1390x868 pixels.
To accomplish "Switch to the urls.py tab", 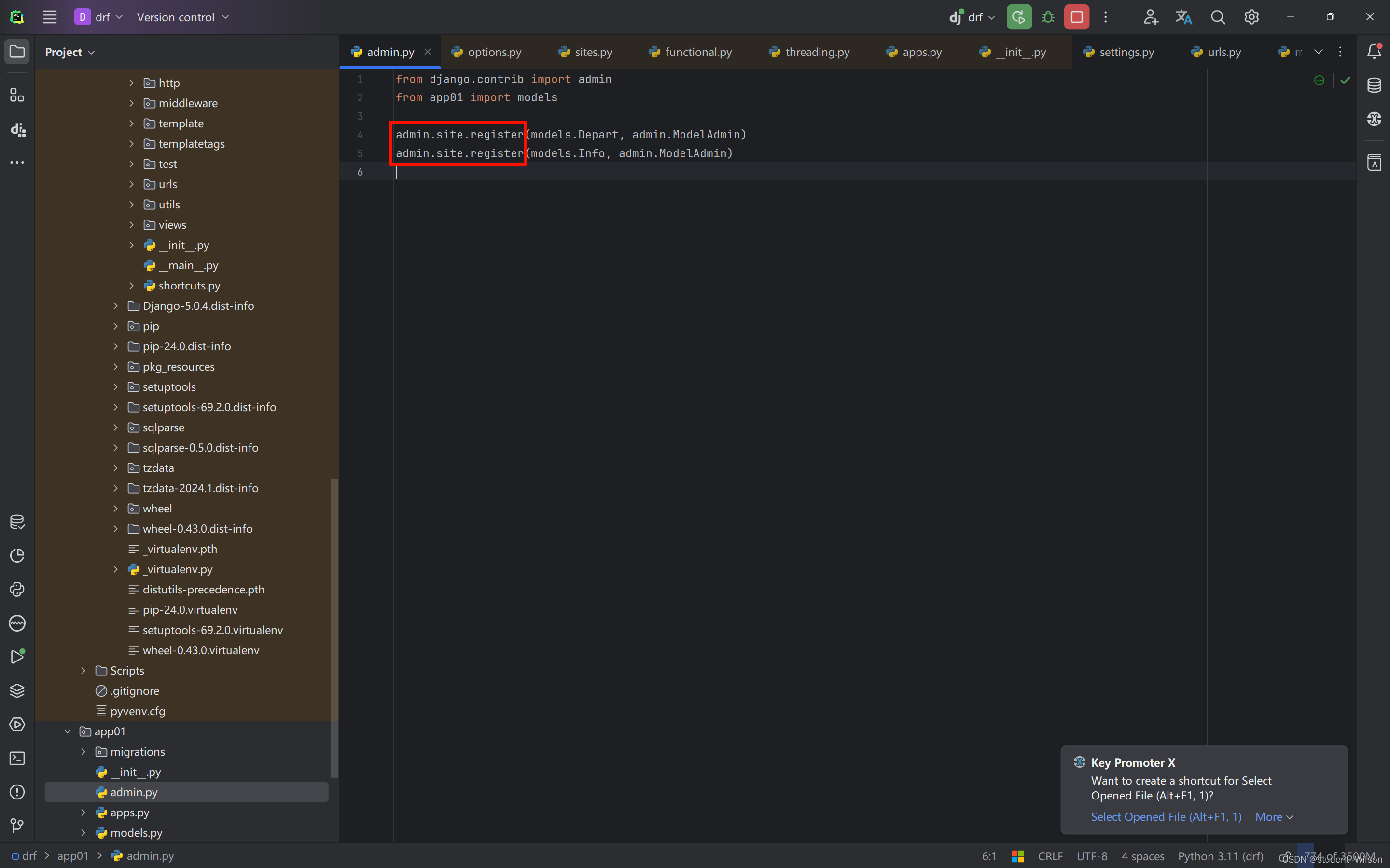I will [1217, 52].
